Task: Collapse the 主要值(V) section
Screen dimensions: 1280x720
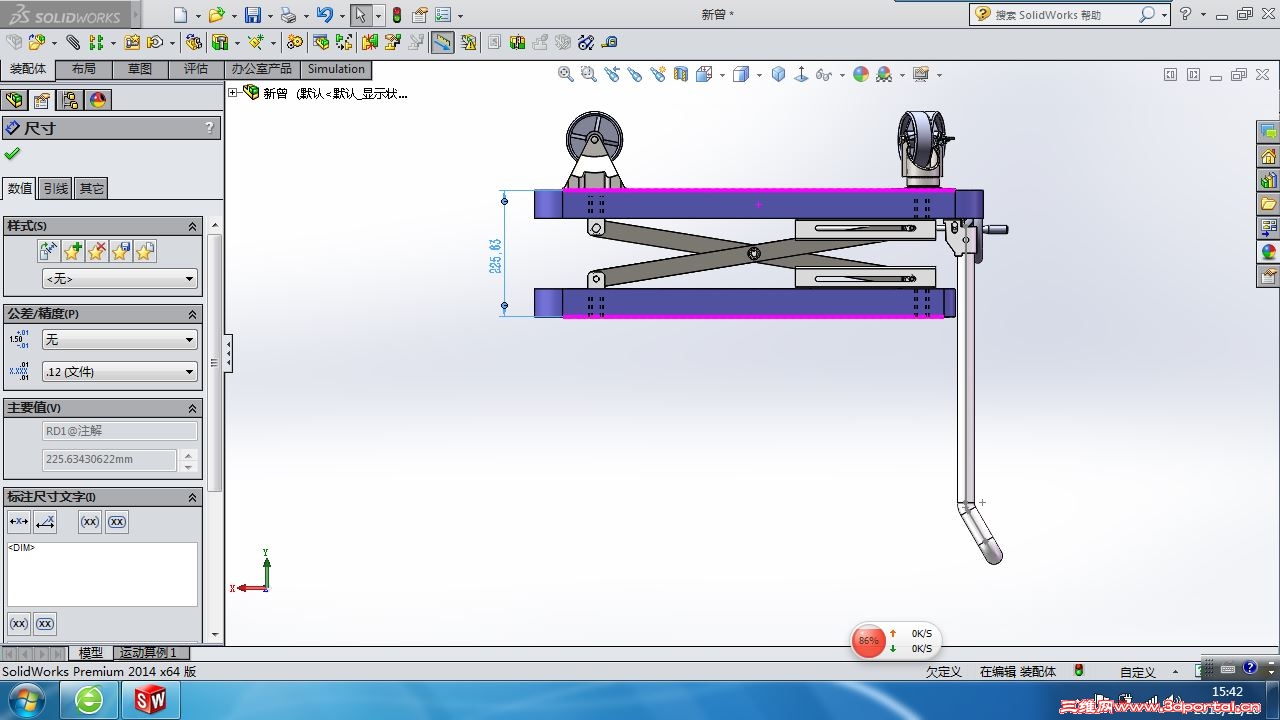Action: pyautogui.click(x=193, y=408)
